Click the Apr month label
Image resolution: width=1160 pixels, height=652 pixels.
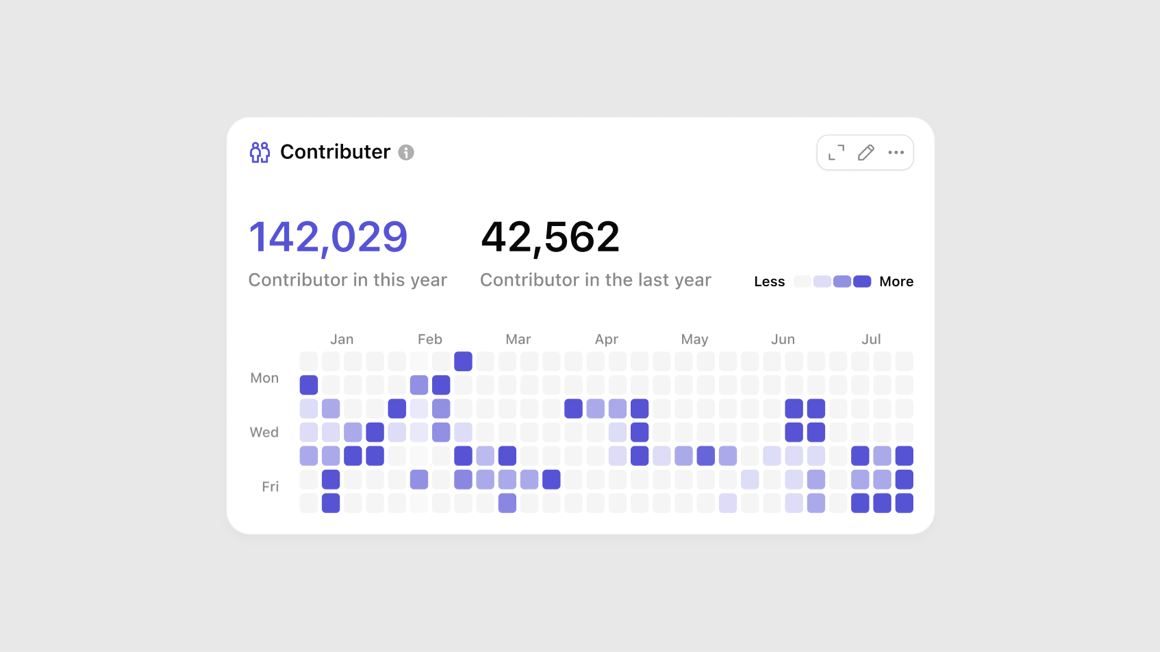tap(606, 339)
